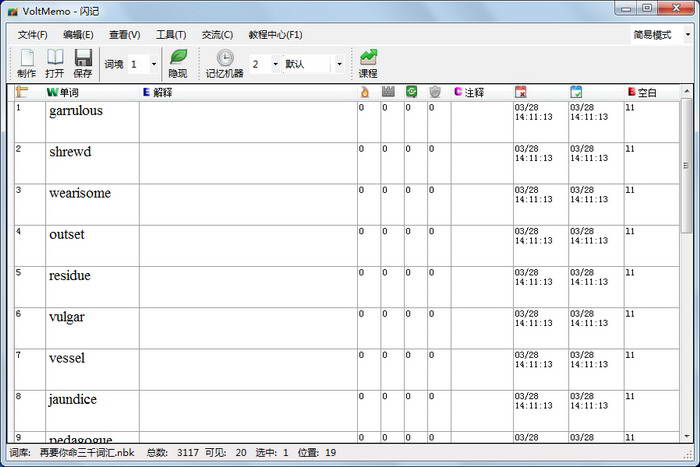Click the red X calendar column header
The height and width of the screenshot is (467, 700).
click(521, 92)
